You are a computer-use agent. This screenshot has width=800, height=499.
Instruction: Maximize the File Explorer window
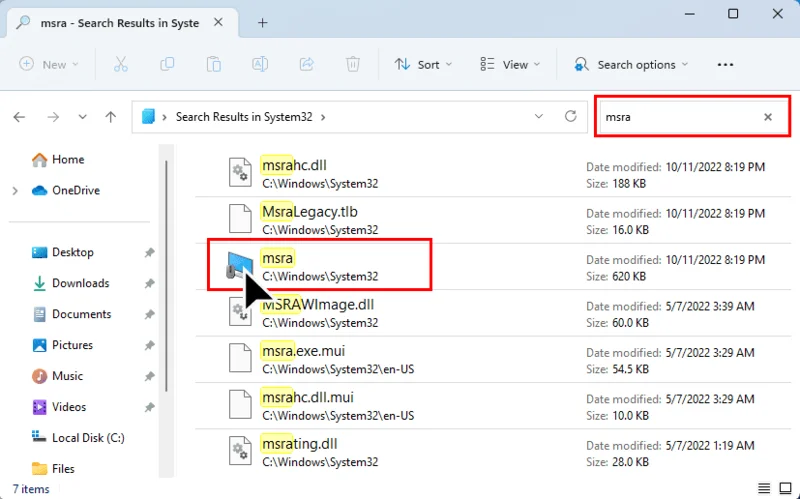pyautogui.click(x=733, y=14)
